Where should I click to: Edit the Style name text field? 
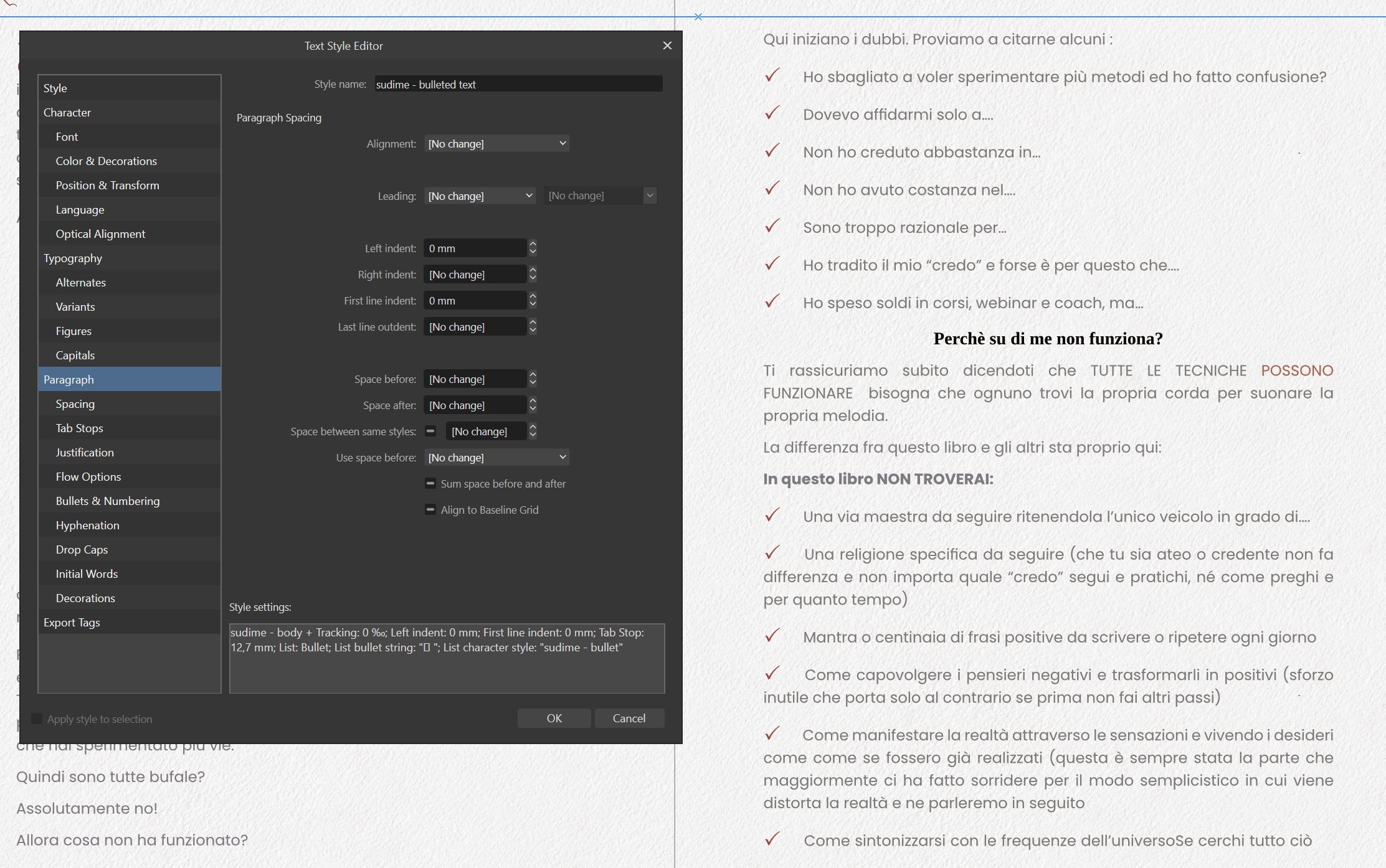(518, 84)
